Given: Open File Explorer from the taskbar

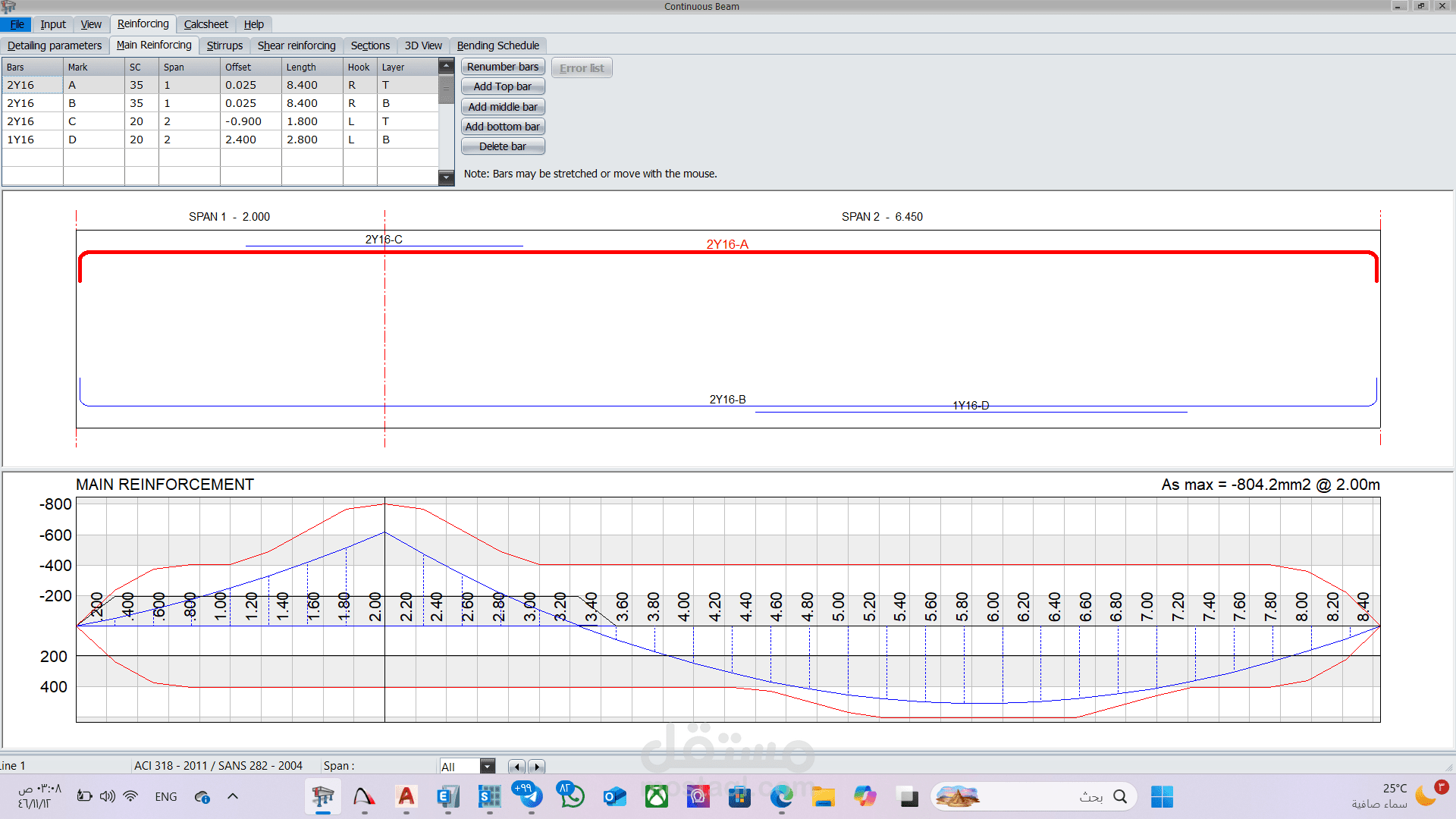Looking at the screenshot, I should pos(823,796).
